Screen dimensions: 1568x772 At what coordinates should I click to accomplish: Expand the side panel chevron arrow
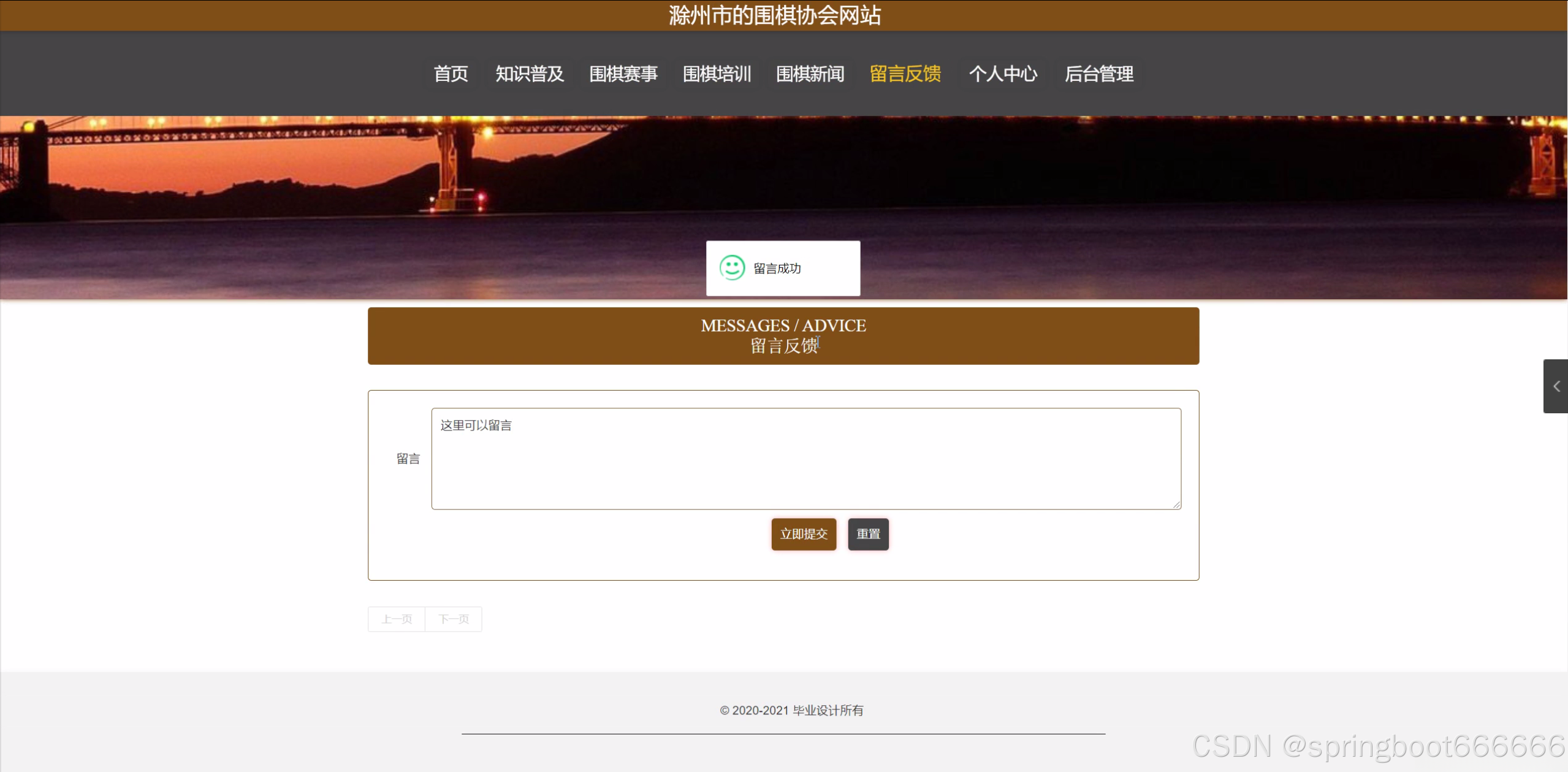pyautogui.click(x=1556, y=386)
